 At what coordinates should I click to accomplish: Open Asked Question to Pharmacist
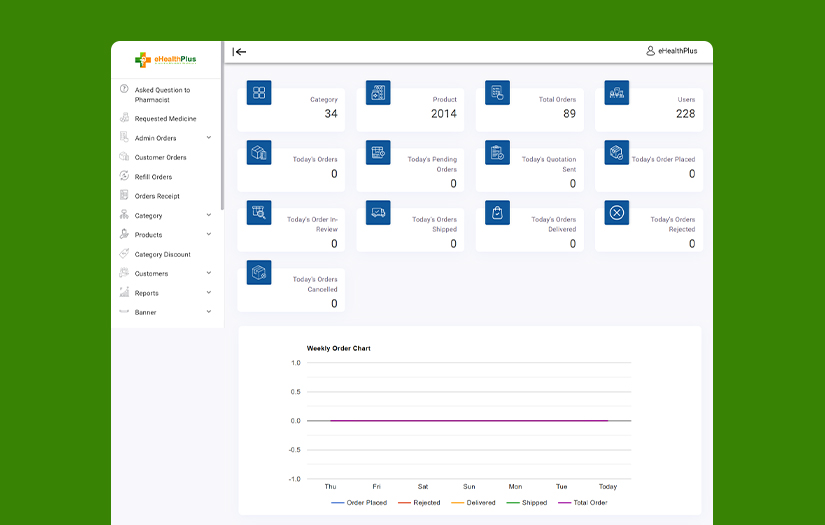pos(162,95)
